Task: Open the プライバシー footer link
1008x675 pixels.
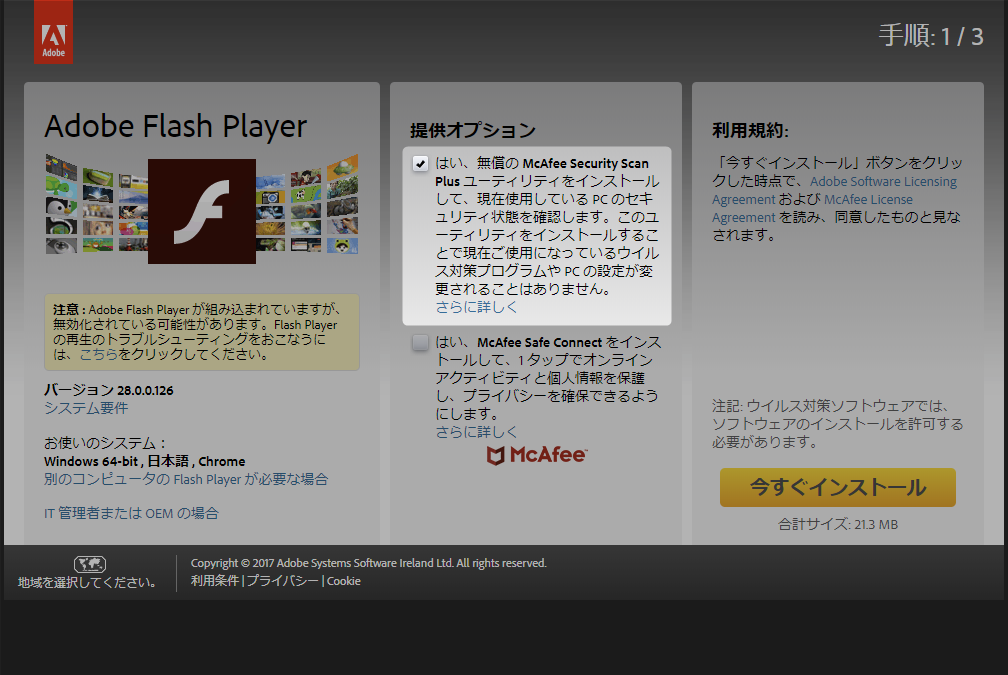Action: pyautogui.click(x=283, y=581)
